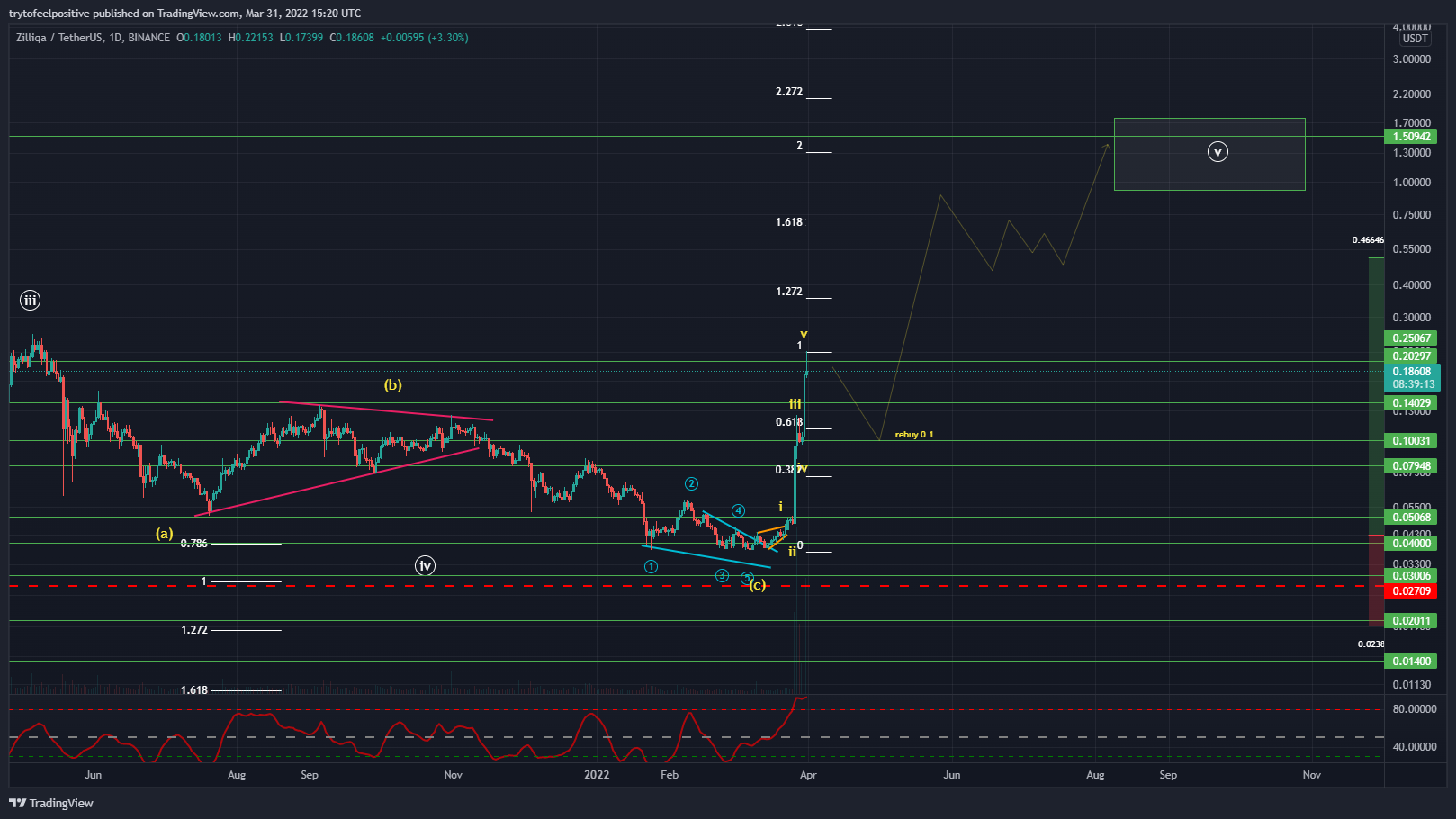Click the 0.05068 green price label

coord(1410,517)
